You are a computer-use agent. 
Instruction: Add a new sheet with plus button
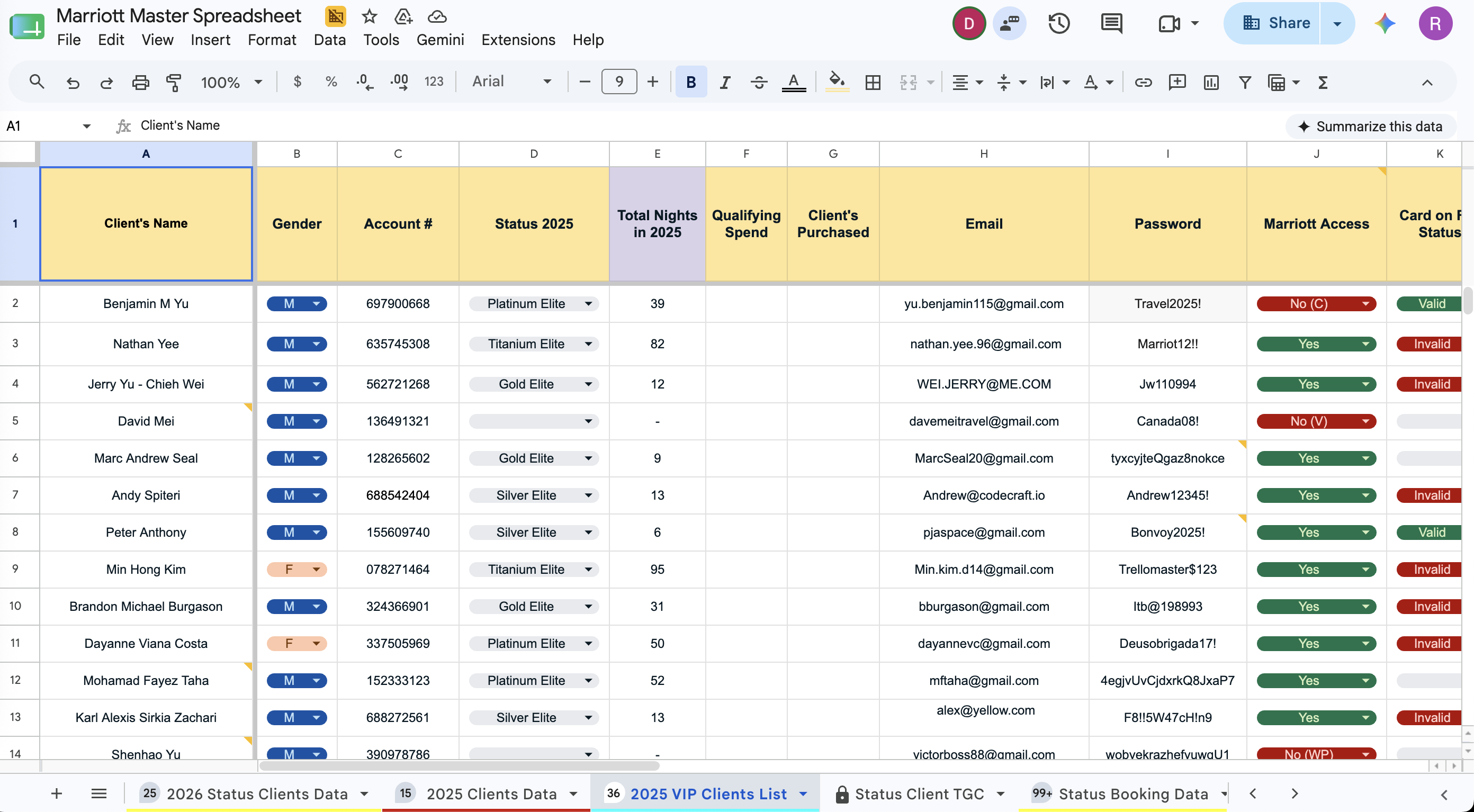coord(56,793)
